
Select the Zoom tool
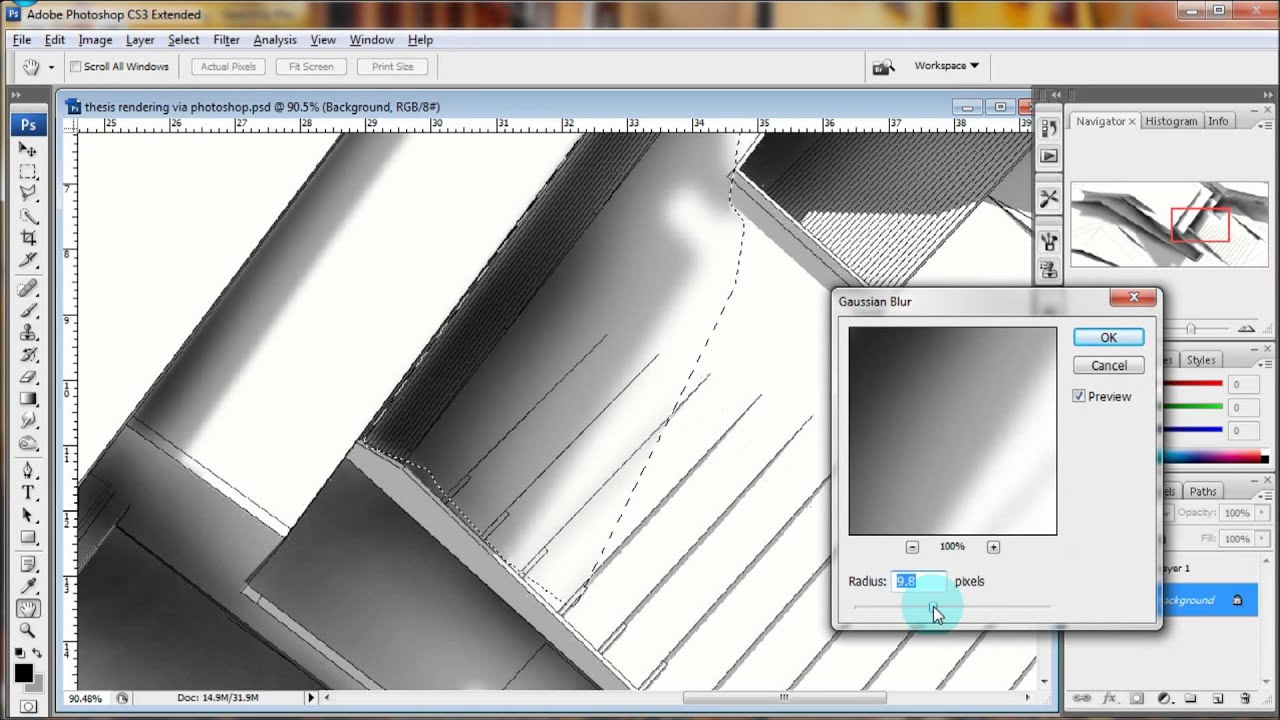coord(28,630)
